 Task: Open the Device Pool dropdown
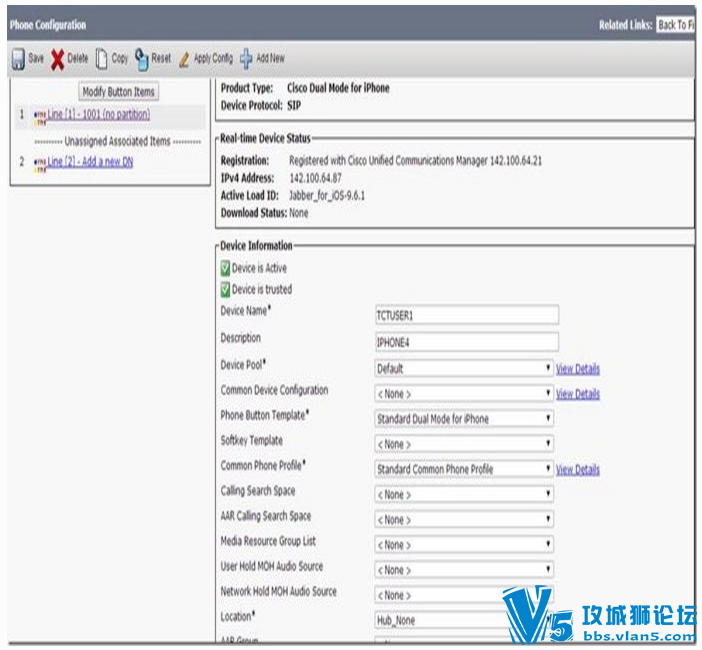point(464,368)
